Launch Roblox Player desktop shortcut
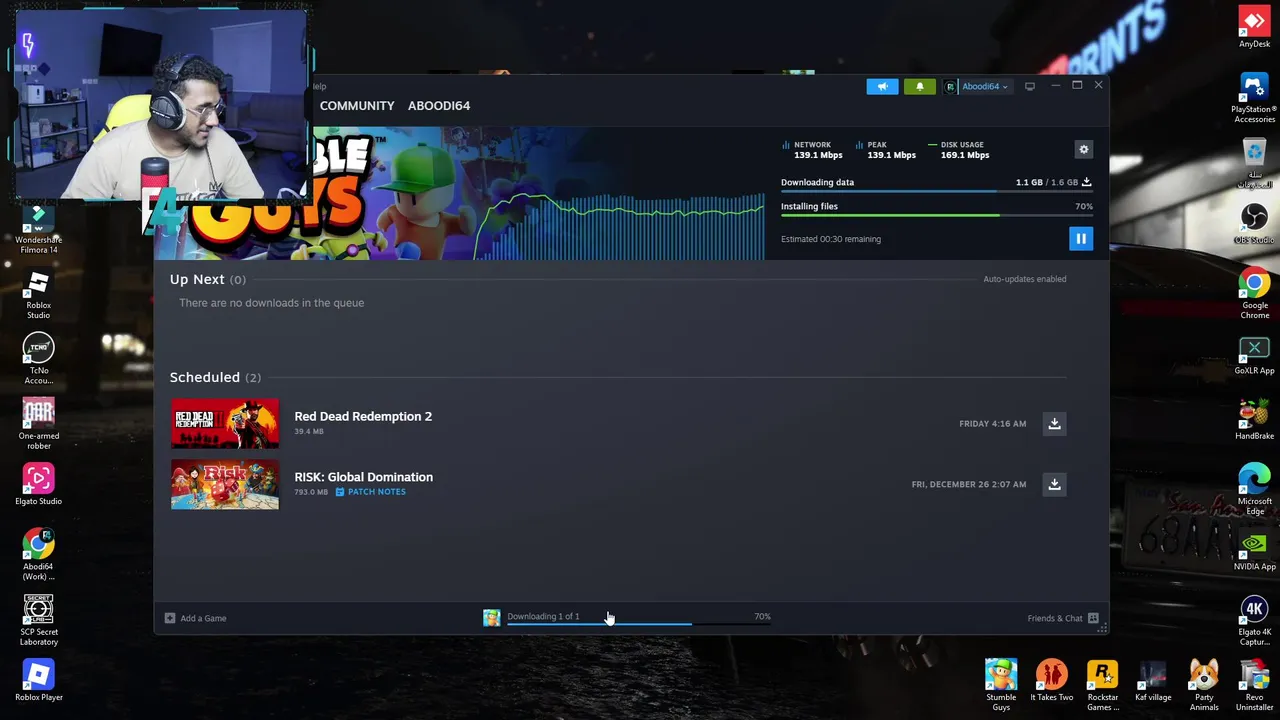 38,681
